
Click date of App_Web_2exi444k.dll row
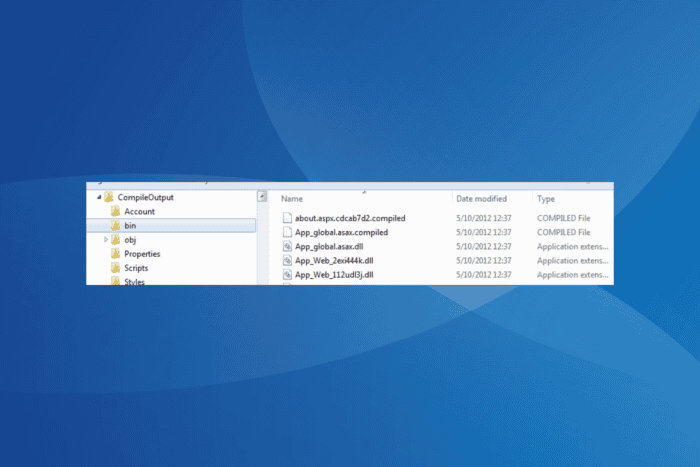tap(483, 261)
